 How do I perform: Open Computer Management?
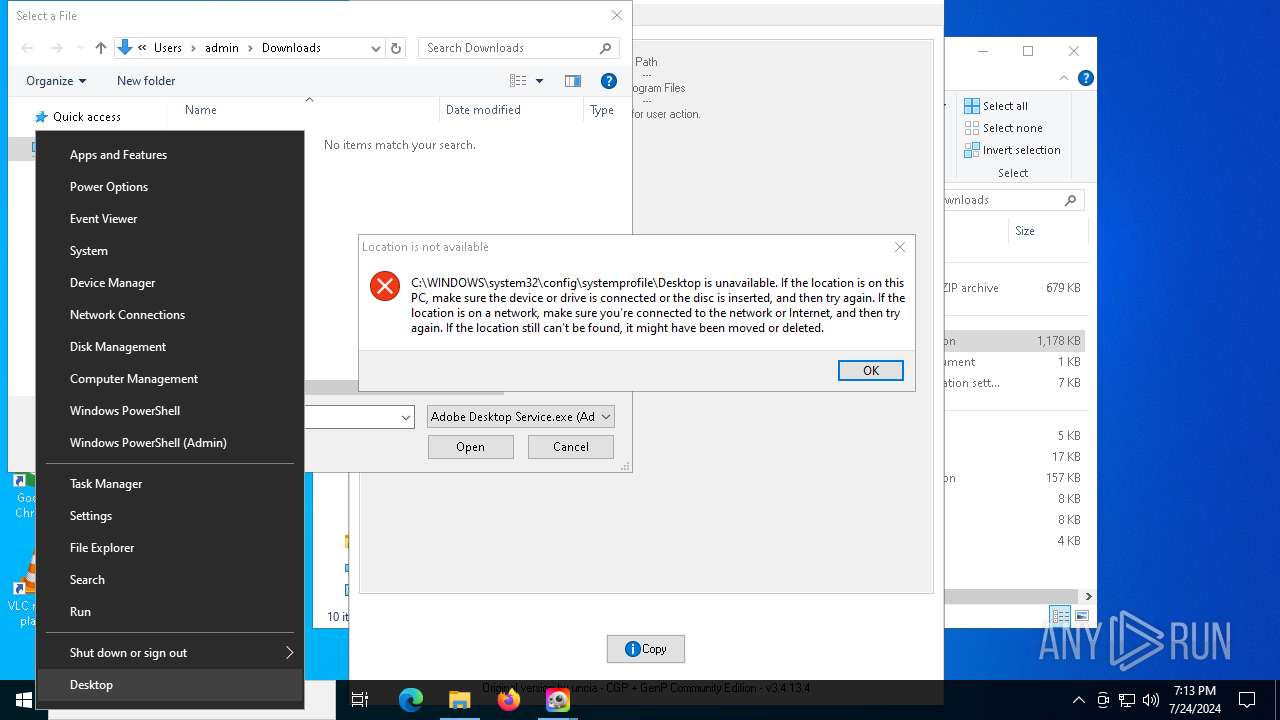pos(169,379)
